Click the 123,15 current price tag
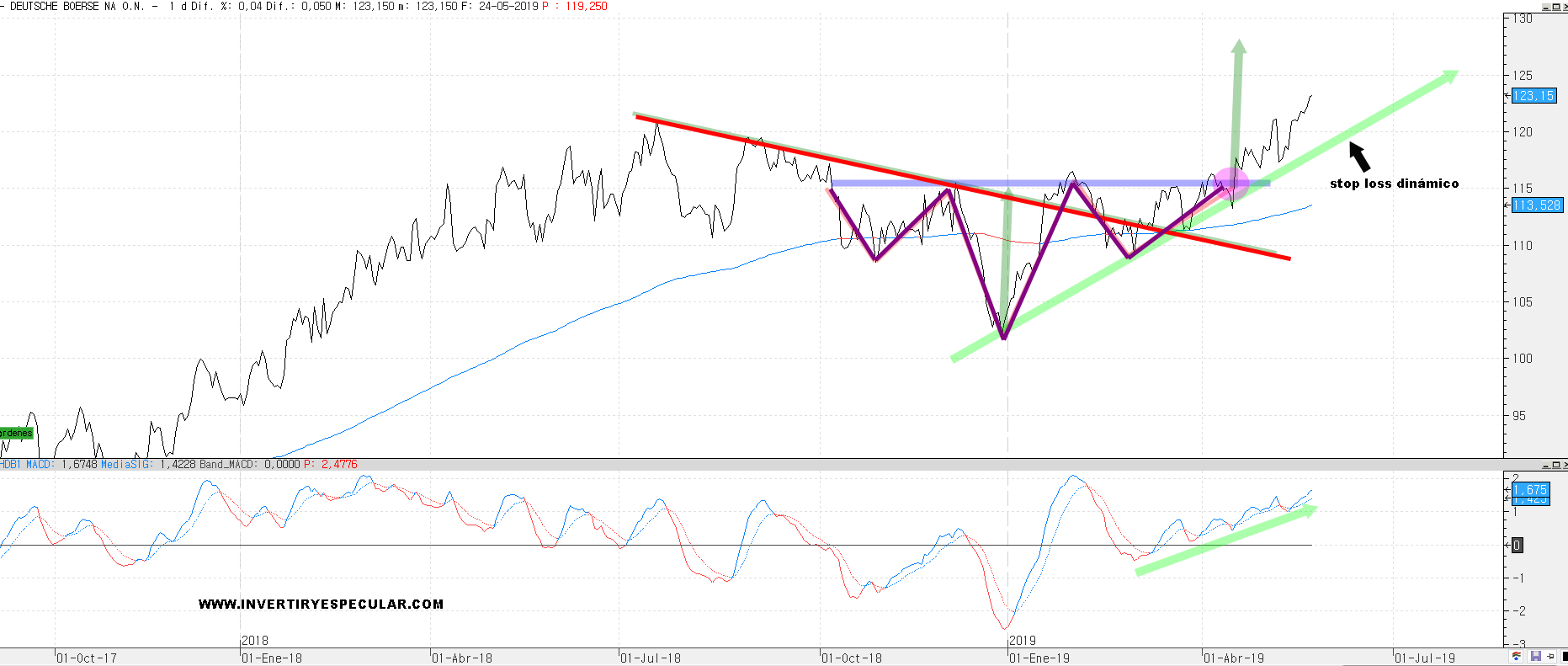 coord(1533,96)
